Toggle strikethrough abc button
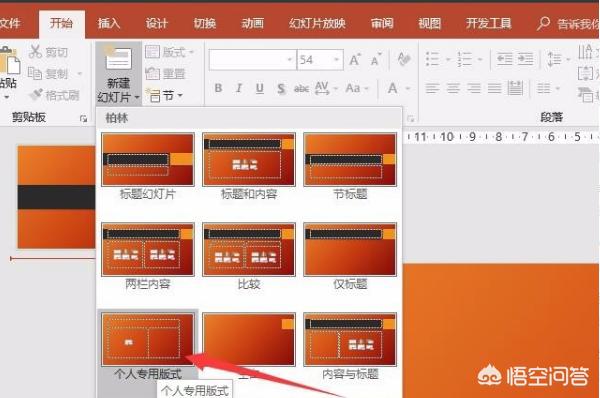 [x=301, y=88]
